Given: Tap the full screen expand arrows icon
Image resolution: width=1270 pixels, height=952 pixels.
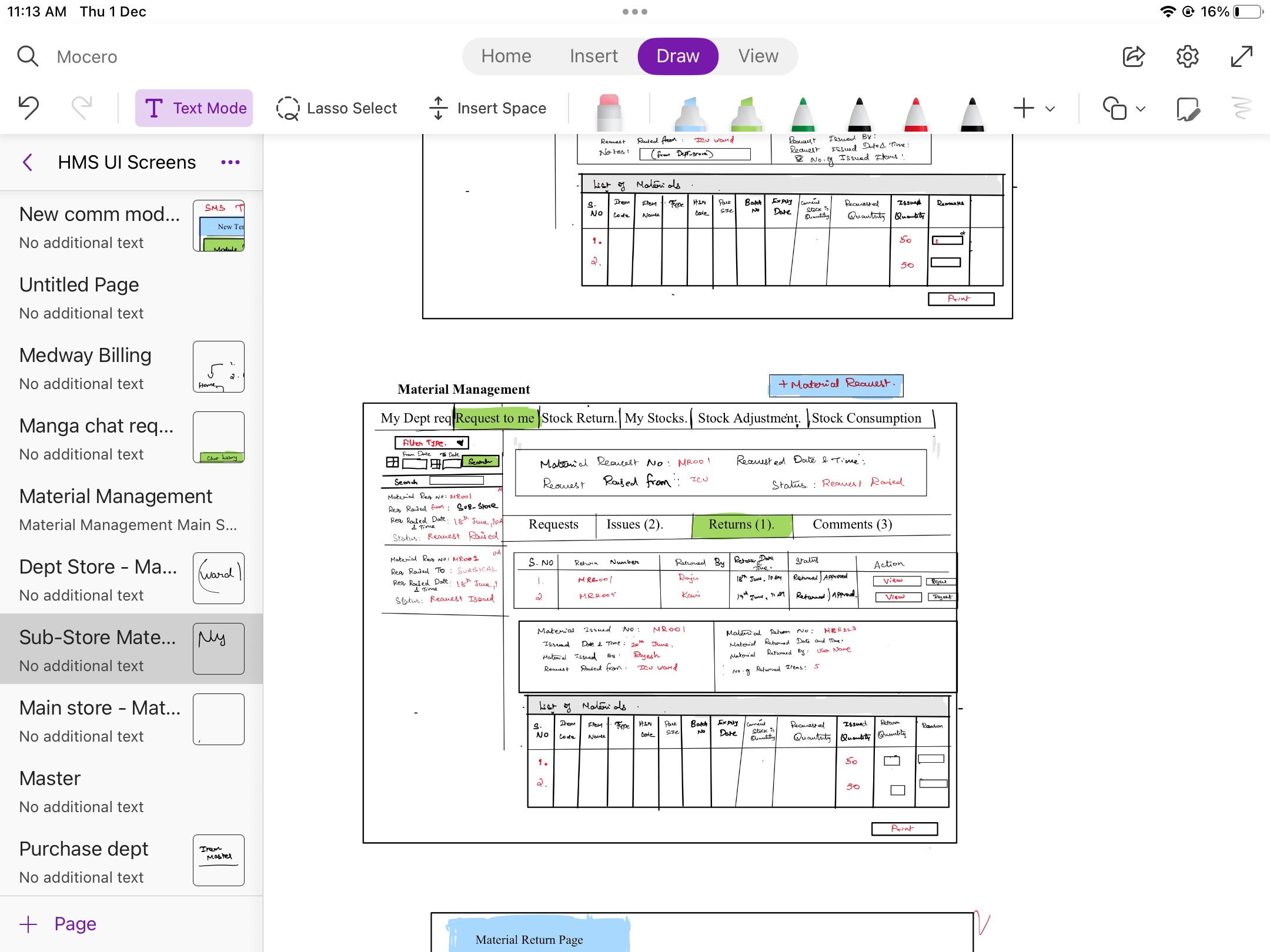Looking at the screenshot, I should 1241,56.
